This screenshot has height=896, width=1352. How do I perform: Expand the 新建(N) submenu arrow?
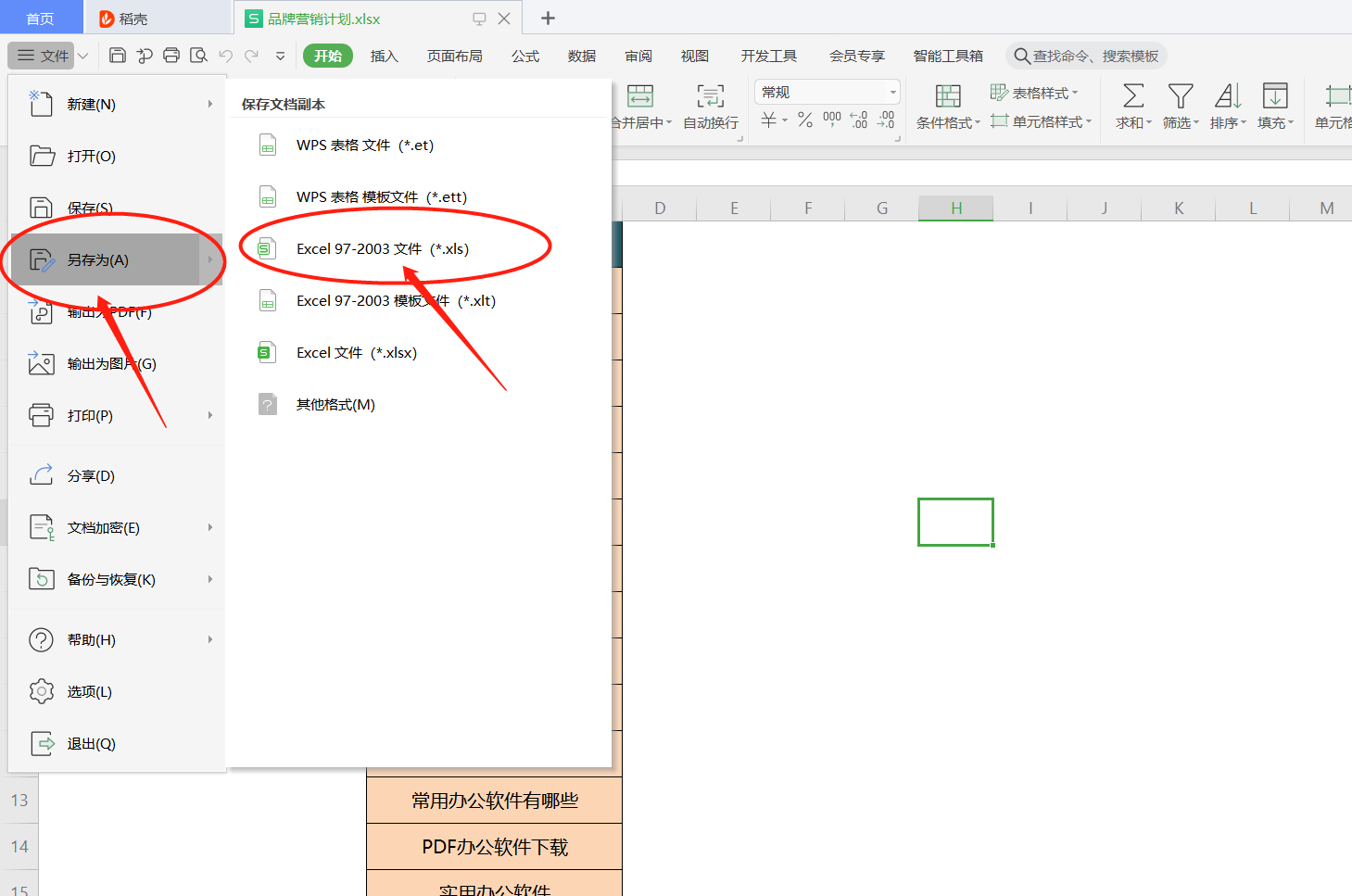coord(210,104)
